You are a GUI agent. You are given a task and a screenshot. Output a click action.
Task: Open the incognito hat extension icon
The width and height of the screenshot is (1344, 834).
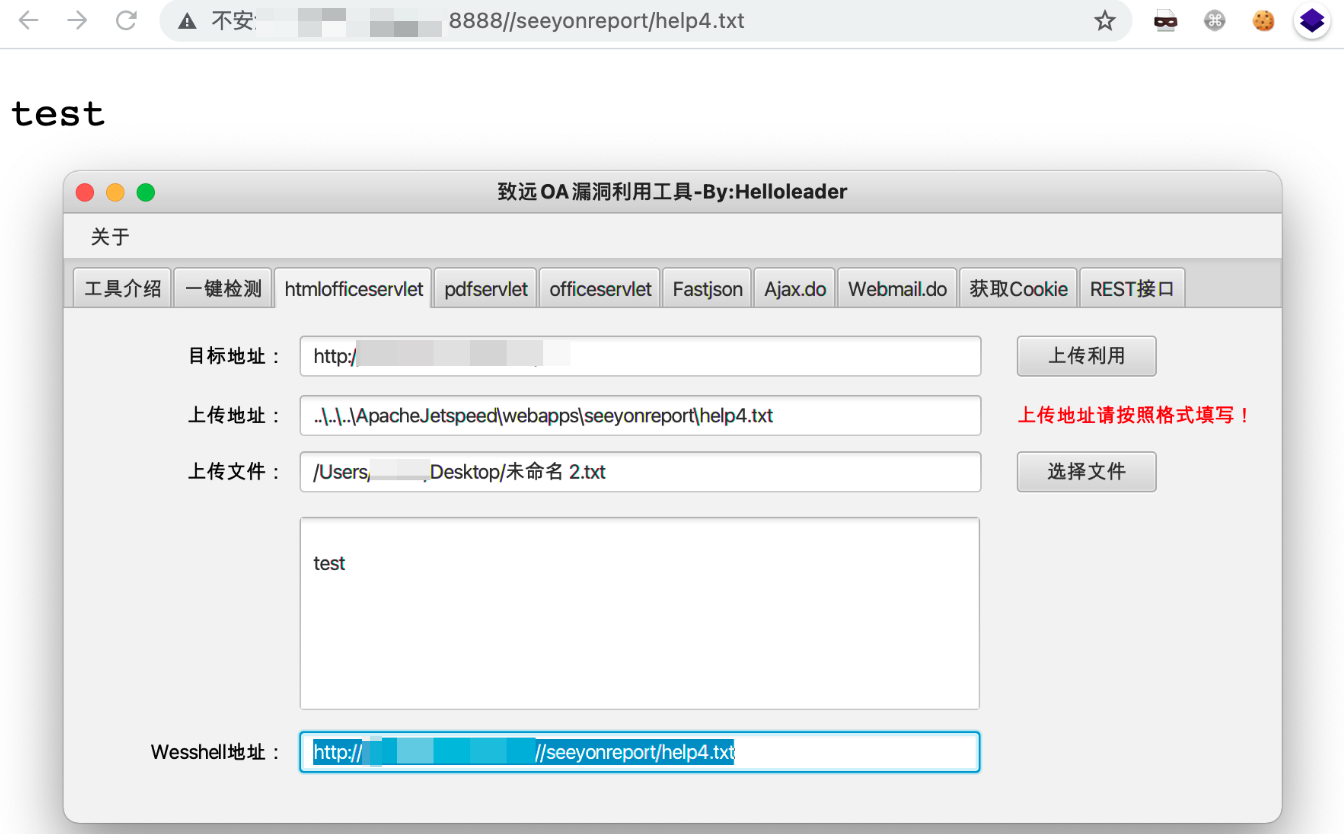[x=1165, y=20]
